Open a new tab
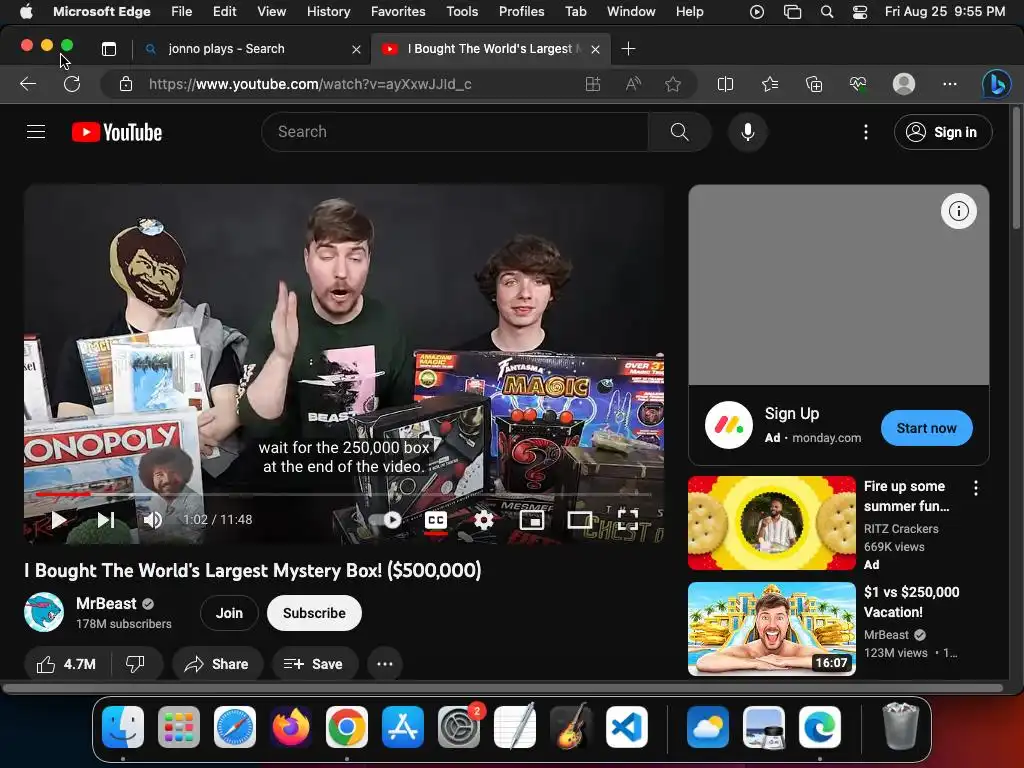 click(628, 49)
